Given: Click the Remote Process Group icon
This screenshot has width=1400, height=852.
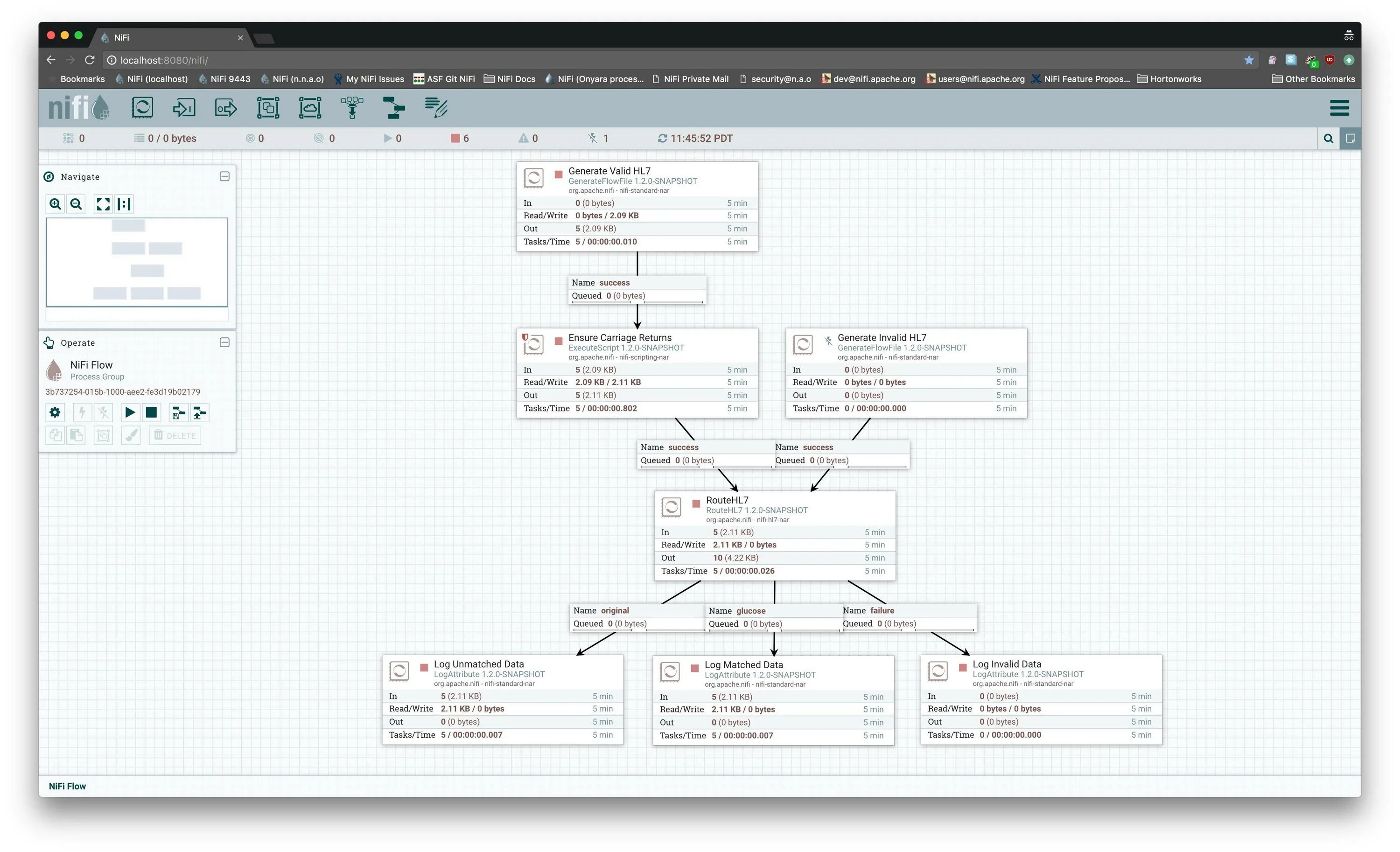Looking at the screenshot, I should click(x=310, y=107).
